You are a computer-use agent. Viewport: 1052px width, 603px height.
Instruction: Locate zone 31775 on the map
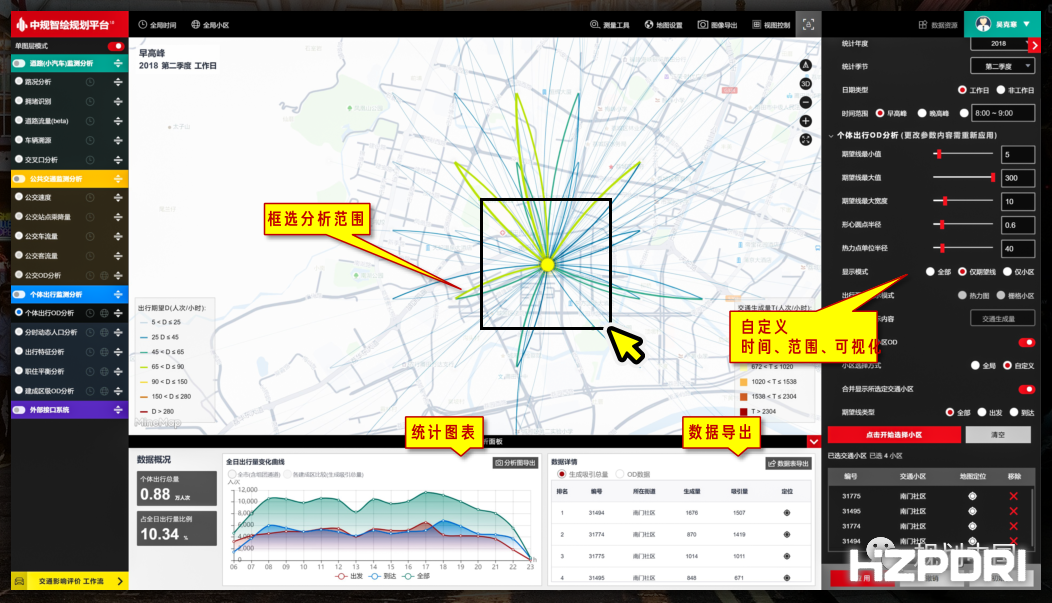coord(972,496)
